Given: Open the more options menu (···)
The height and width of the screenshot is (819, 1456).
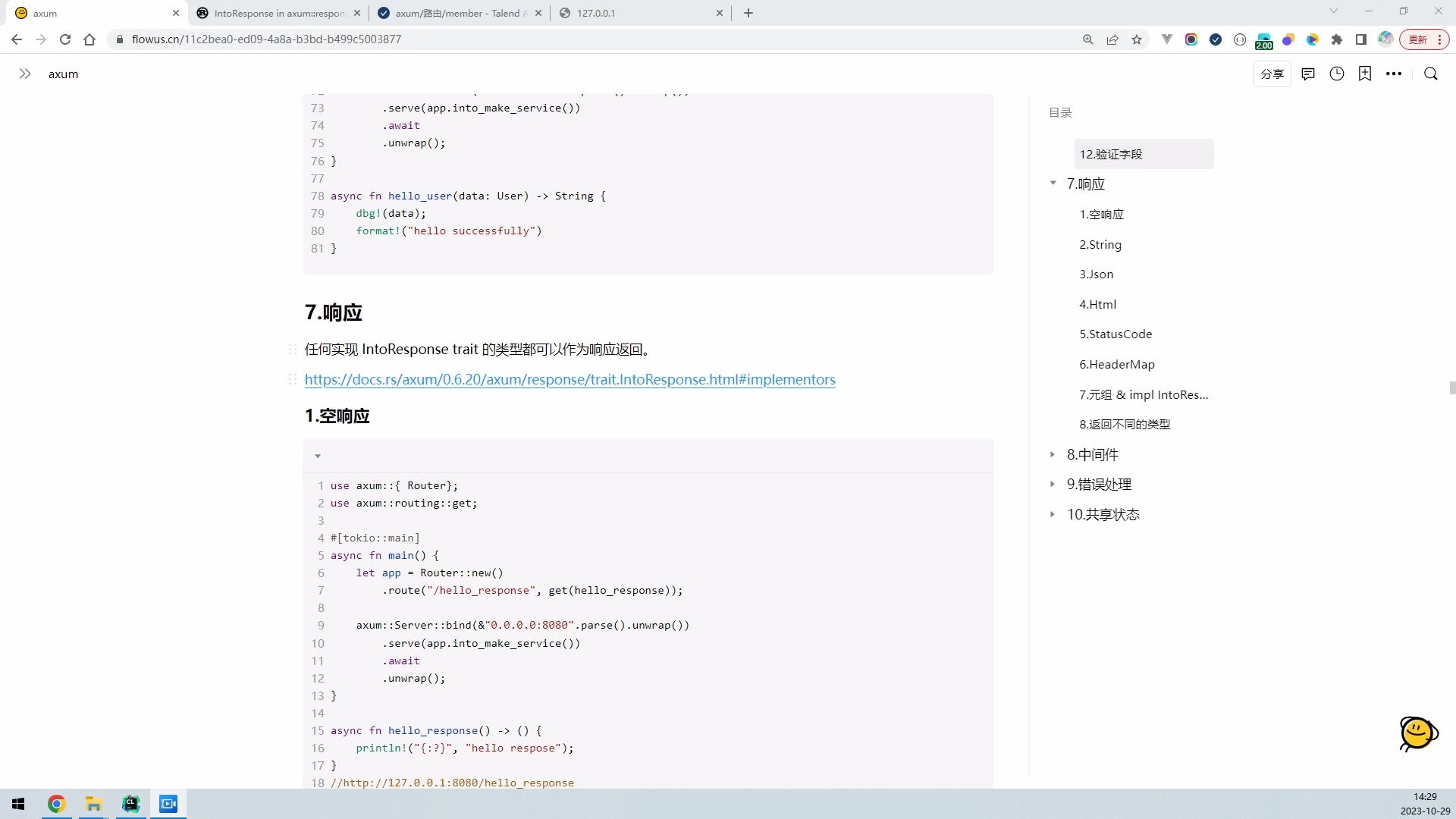Looking at the screenshot, I should pyautogui.click(x=1395, y=74).
